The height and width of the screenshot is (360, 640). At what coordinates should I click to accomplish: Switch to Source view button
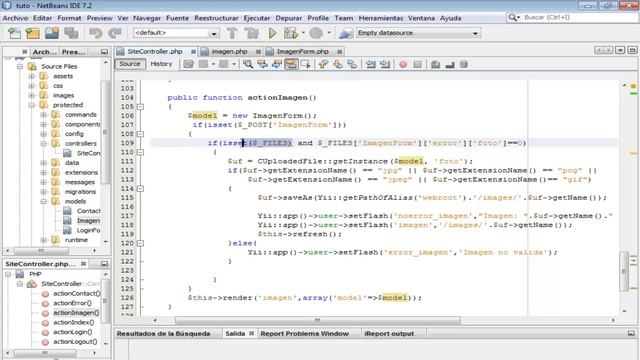(x=130, y=64)
